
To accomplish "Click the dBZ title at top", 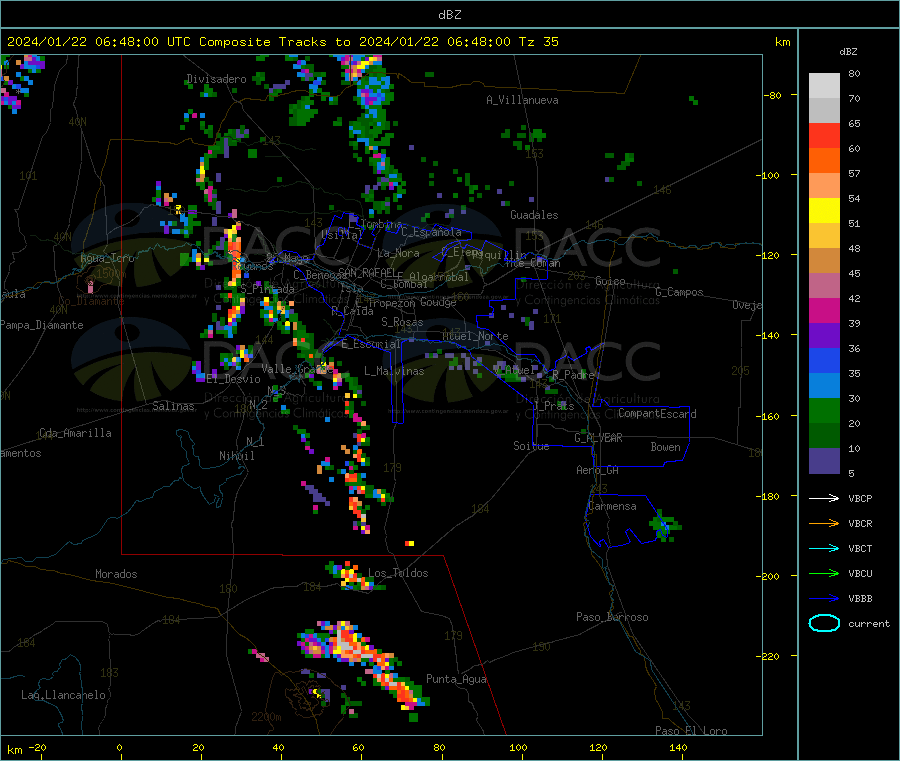I will click(449, 15).
